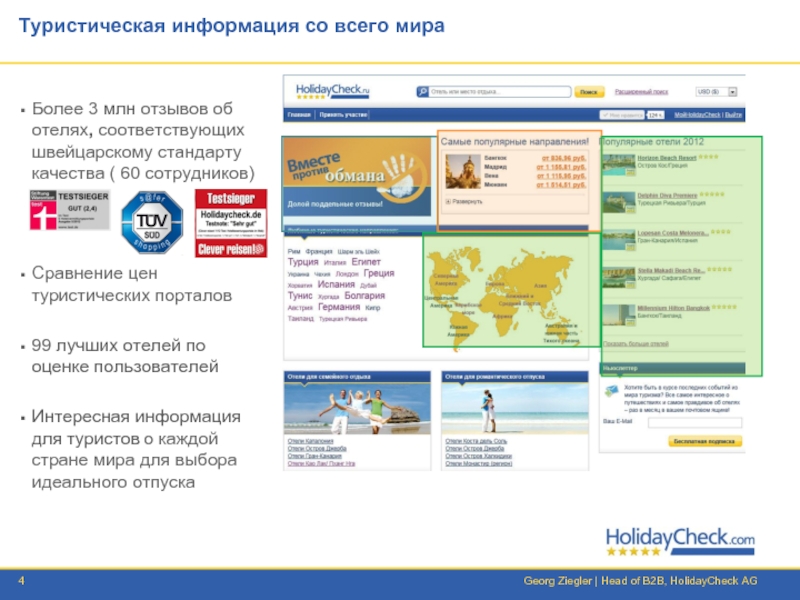Click the Delphin Diva Premiere thumbnail image
Image resolution: width=800 pixels, height=600 pixels.
coord(619,203)
